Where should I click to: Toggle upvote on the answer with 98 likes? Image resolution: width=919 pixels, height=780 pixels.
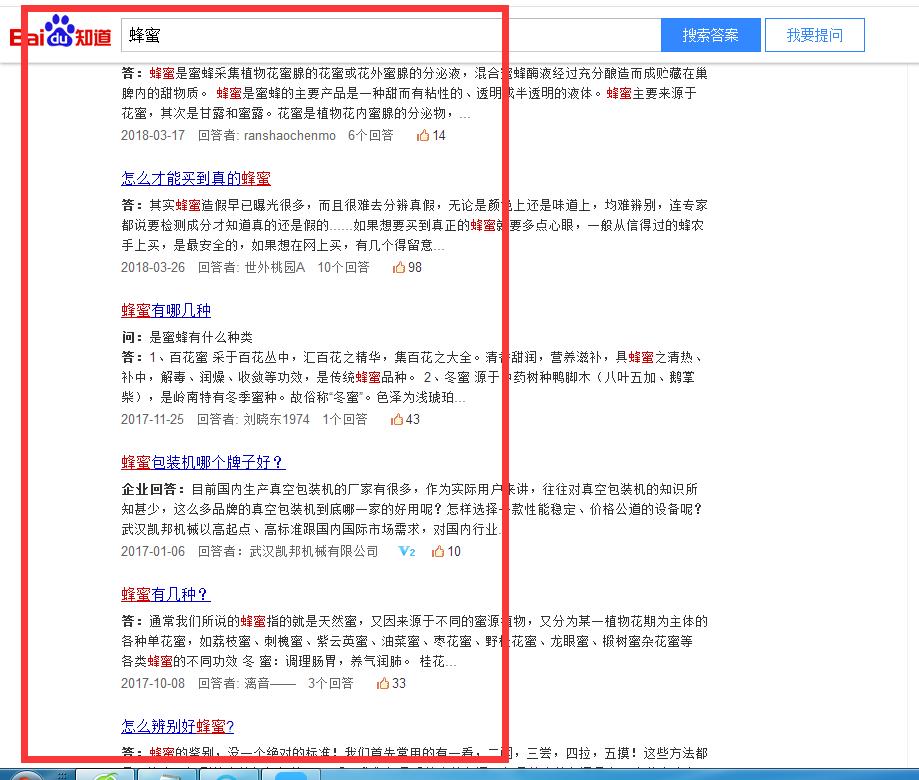(x=398, y=267)
